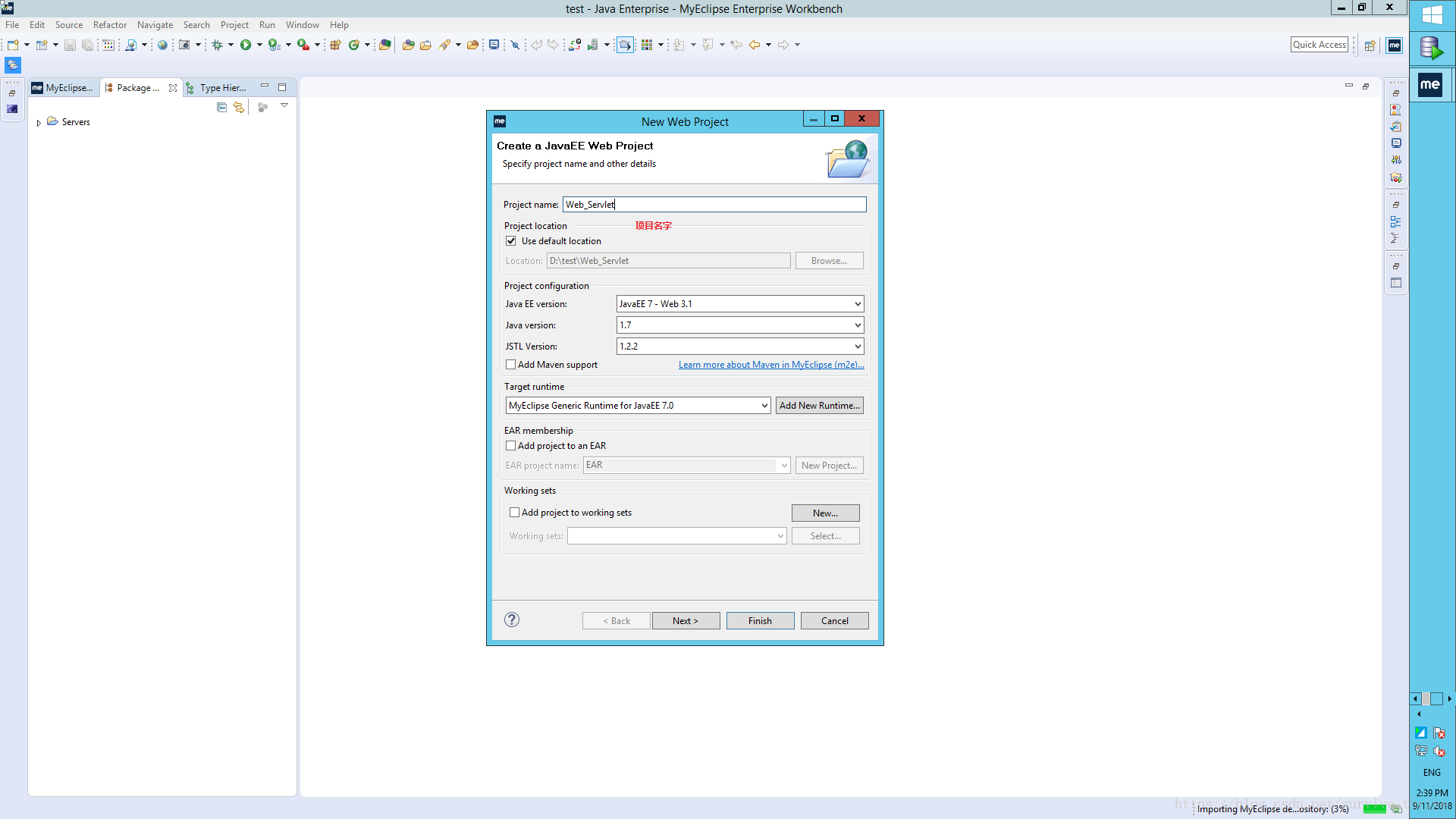Open Learn more about Maven link
1456x819 pixels.
770,365
